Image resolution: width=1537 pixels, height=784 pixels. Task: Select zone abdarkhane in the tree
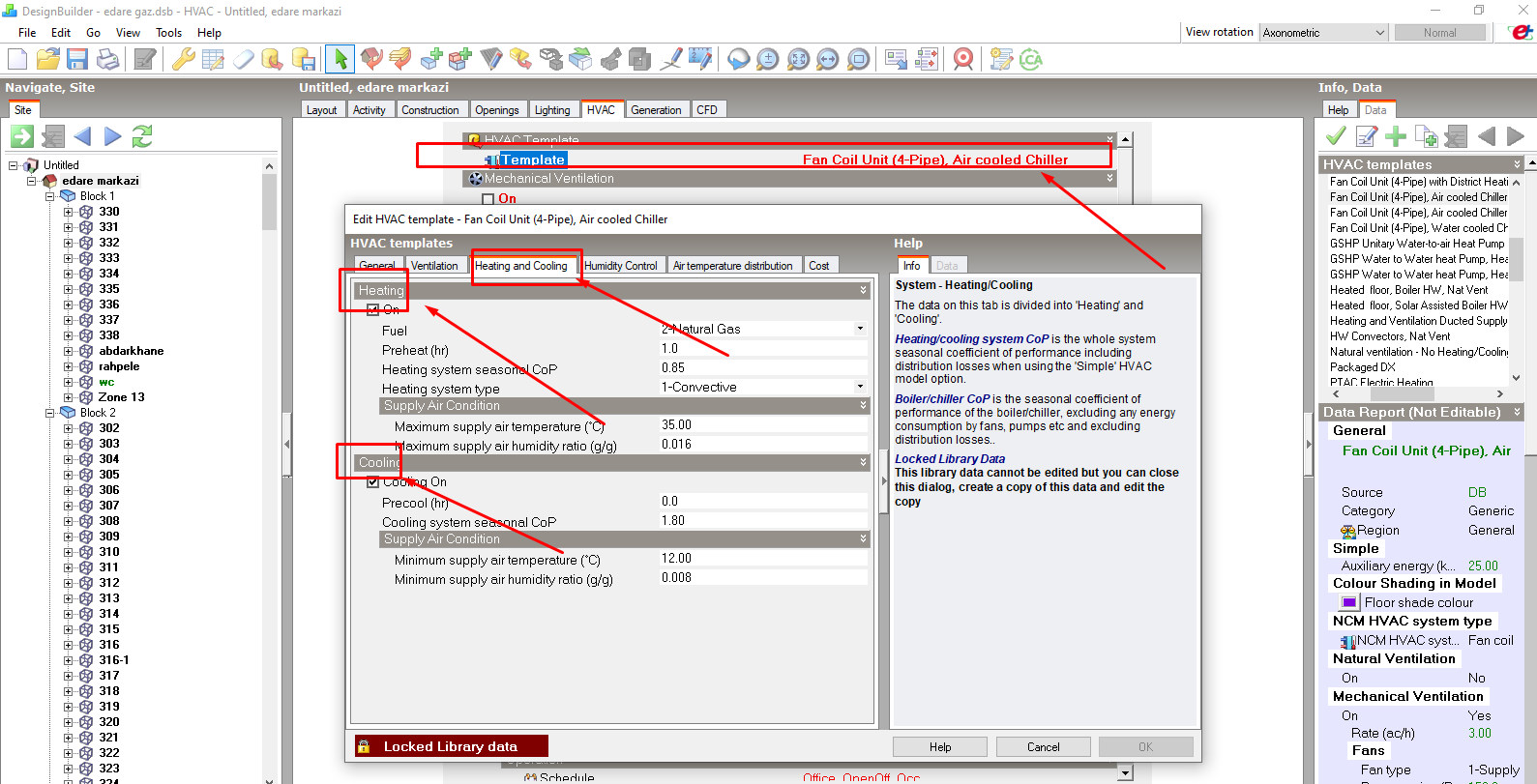pyautogui.click(x=131, y=351)
